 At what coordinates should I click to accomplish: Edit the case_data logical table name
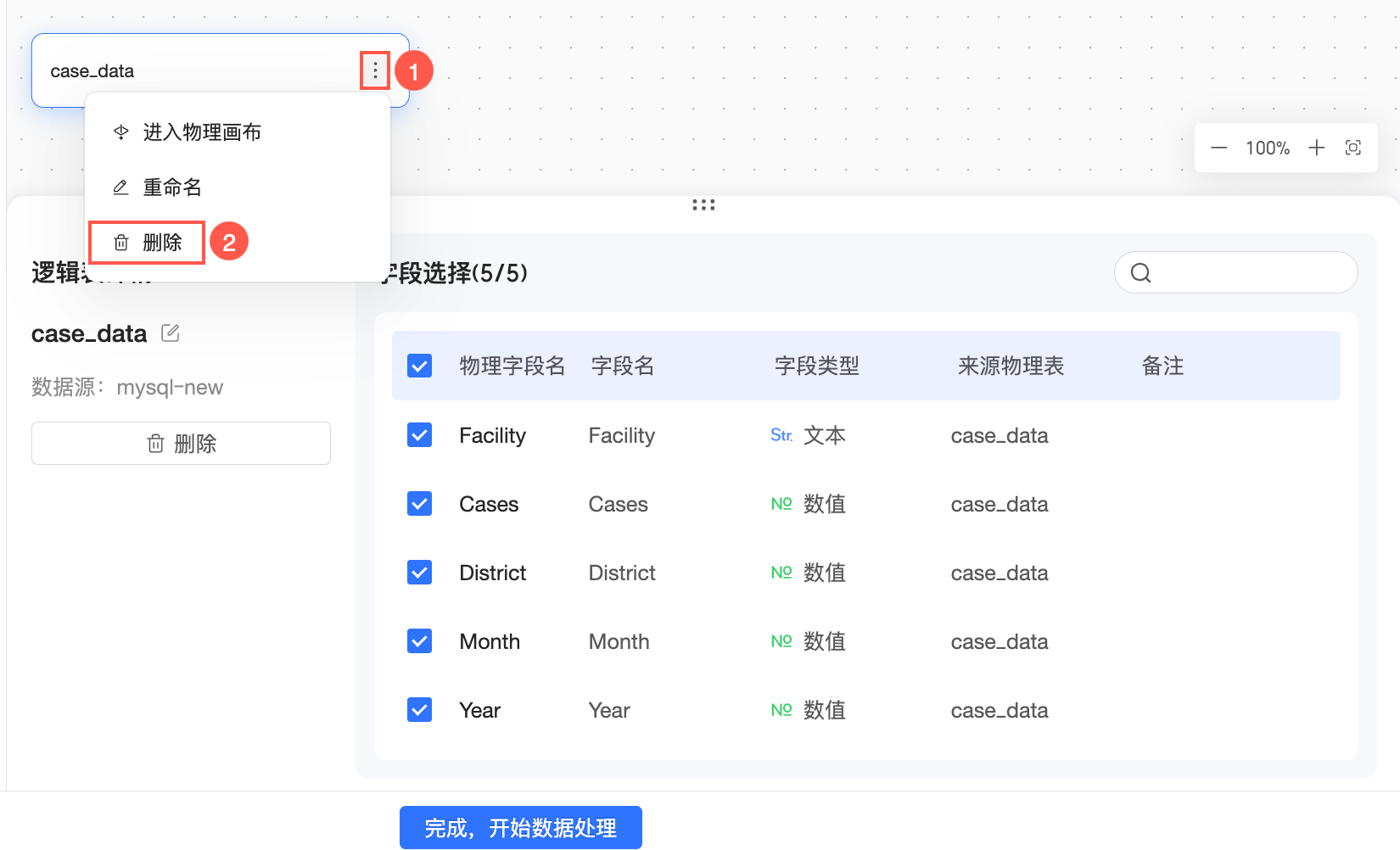click(x=171, y=333)
